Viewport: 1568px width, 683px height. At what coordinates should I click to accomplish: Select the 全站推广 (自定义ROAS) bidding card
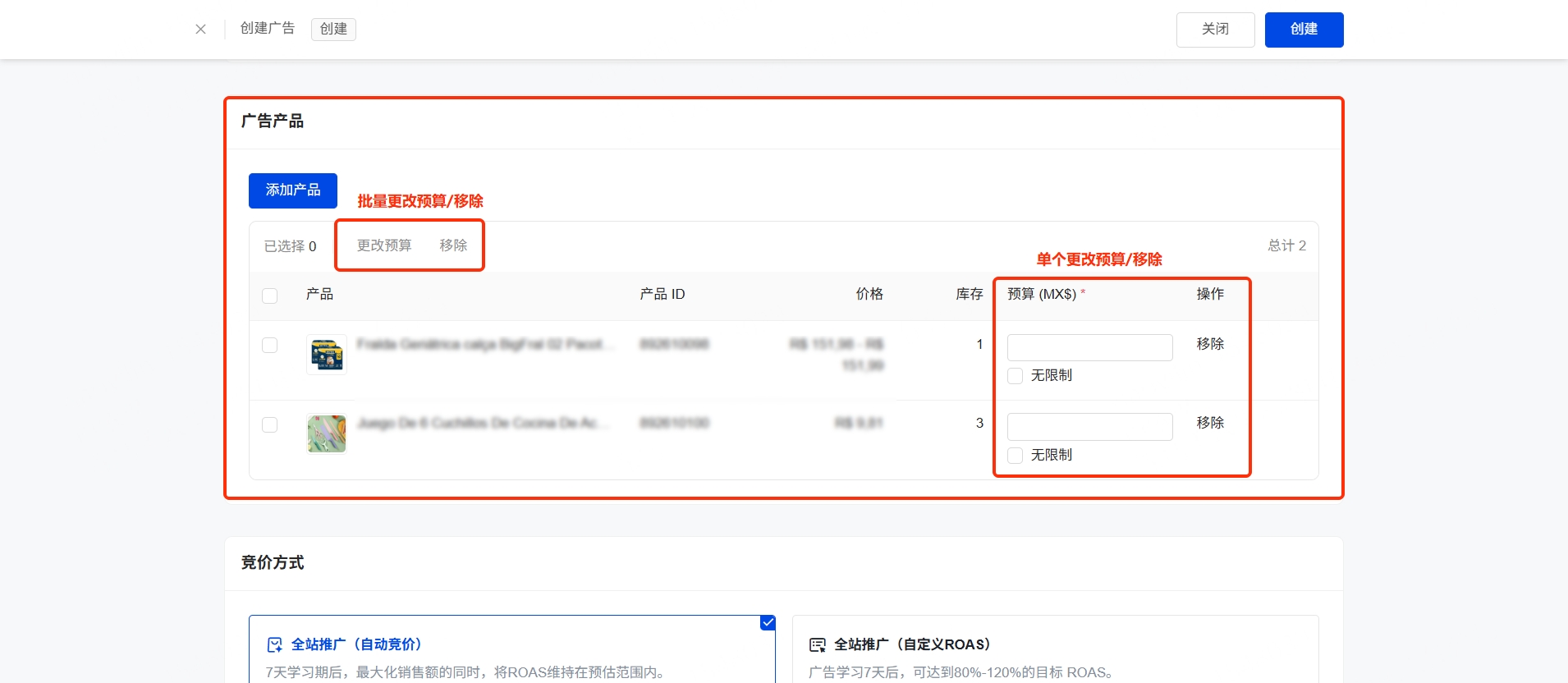1055,649
